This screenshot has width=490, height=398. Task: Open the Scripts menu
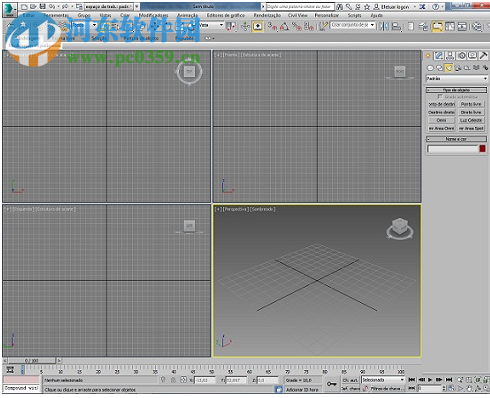pyautogui.click(x=355, y=15)
